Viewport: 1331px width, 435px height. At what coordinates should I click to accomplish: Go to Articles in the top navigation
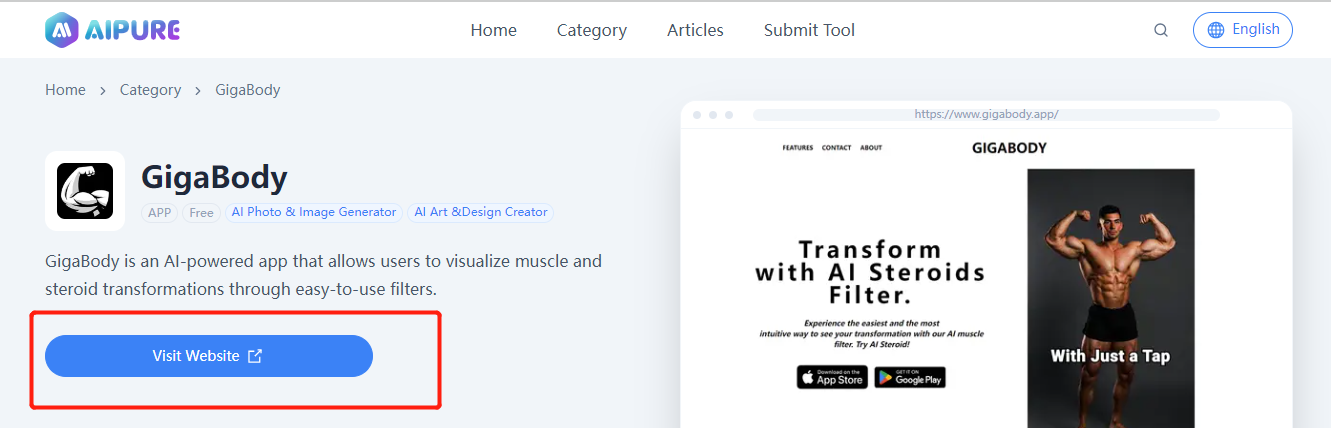click(x=695, y=30)
